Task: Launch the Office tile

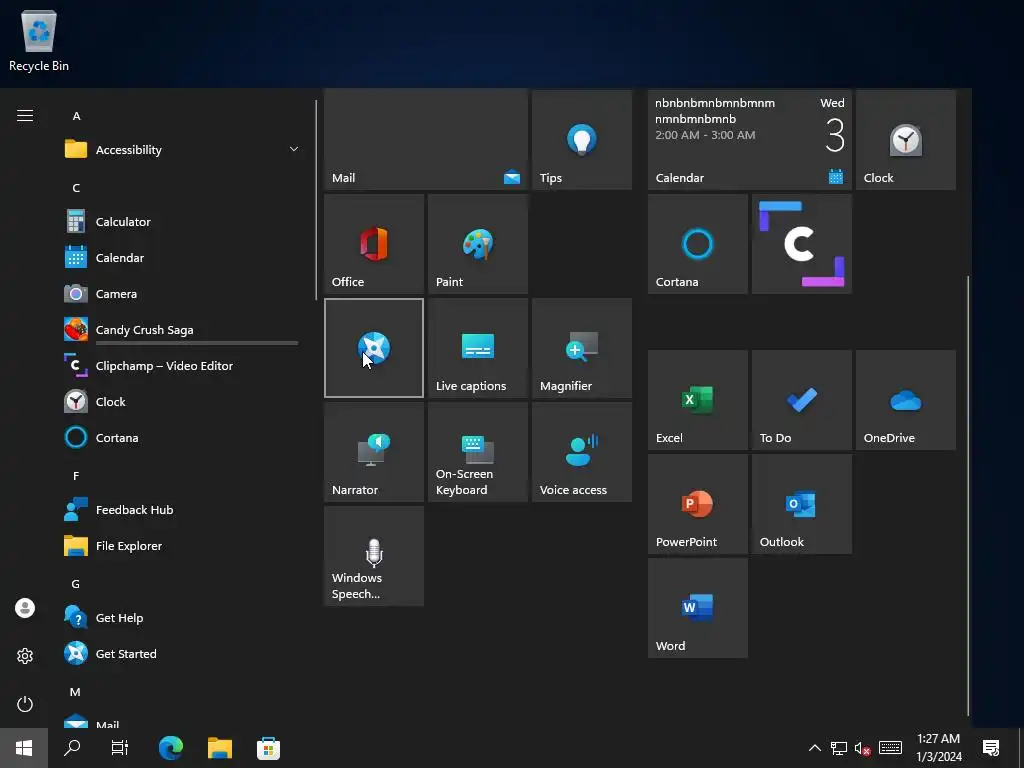Action: [x=374, y=244]
